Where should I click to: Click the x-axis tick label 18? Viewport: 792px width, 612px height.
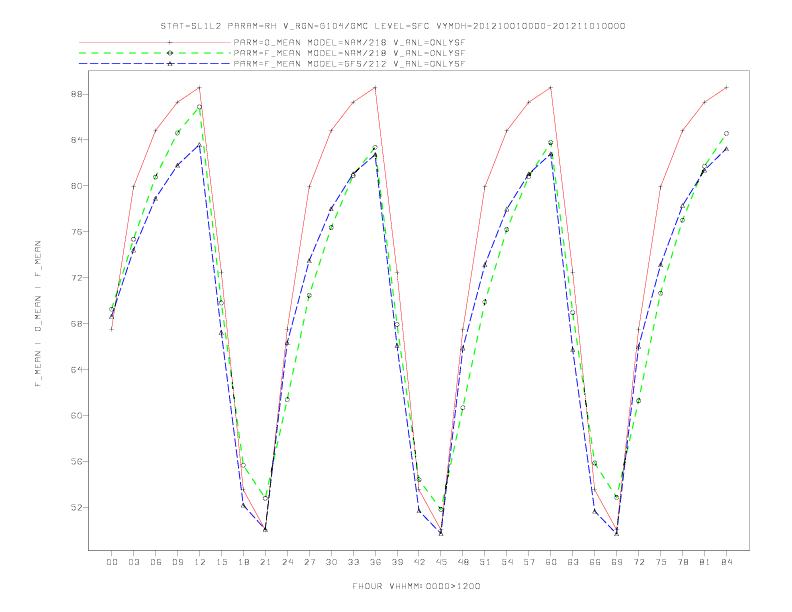point(243,562)
